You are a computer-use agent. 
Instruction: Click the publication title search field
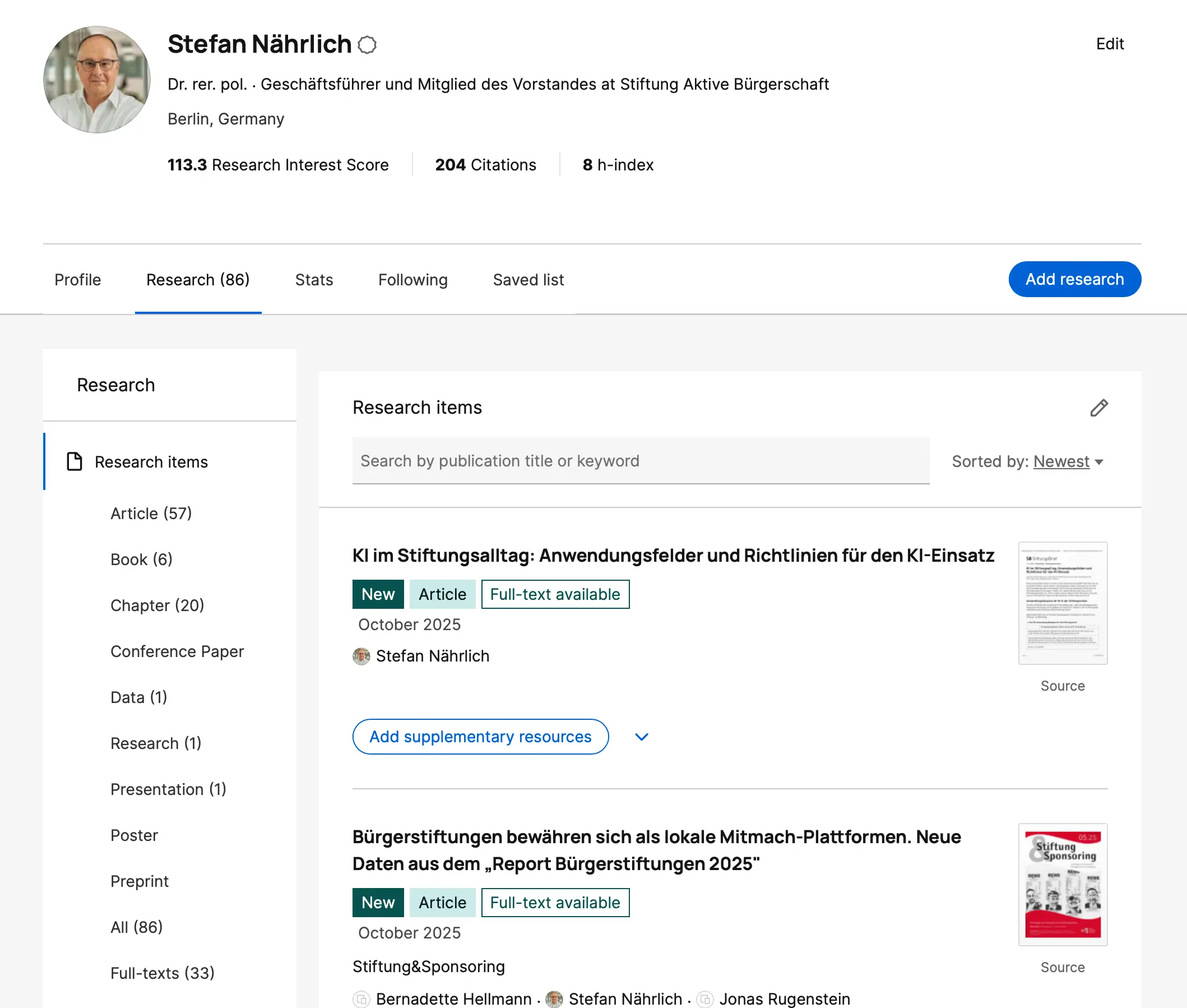pos(640,461)
